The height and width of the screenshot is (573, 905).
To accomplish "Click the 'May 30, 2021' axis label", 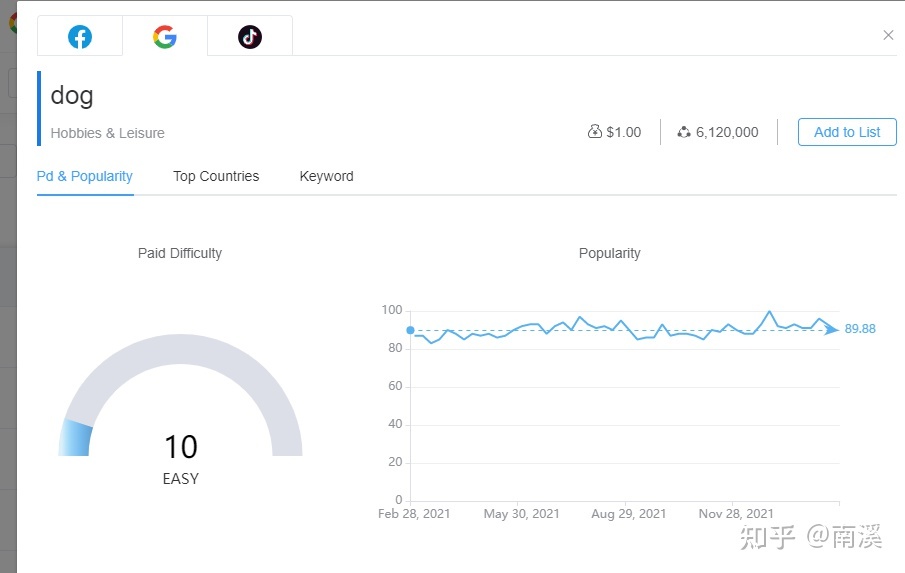I will coord(521,514).
